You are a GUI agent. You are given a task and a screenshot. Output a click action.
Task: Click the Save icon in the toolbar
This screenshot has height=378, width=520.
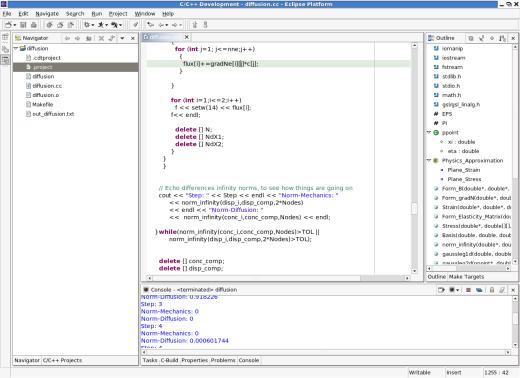click(23, 25)
